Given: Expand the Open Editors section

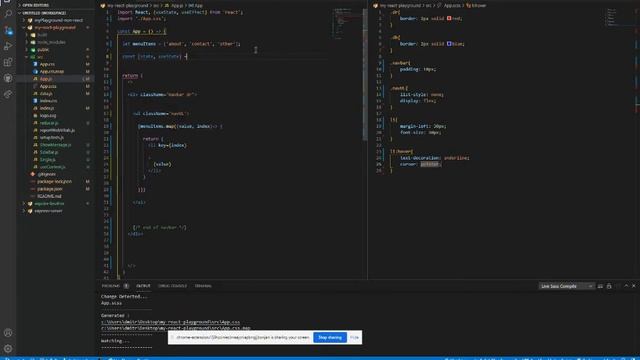Looking at the screenshot, I should coord(36,5).
